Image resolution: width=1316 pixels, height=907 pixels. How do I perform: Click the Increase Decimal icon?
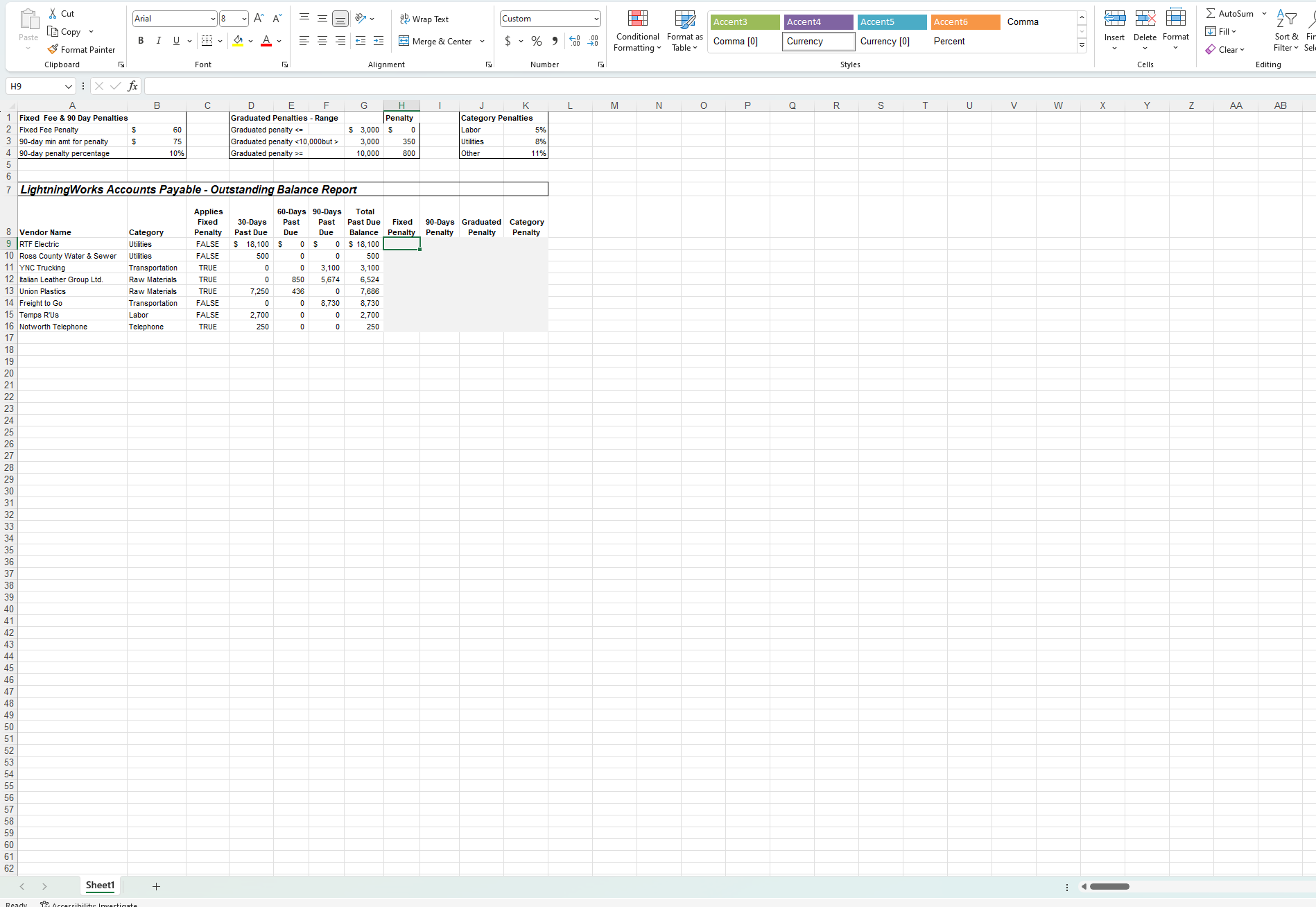pos(574,41)
